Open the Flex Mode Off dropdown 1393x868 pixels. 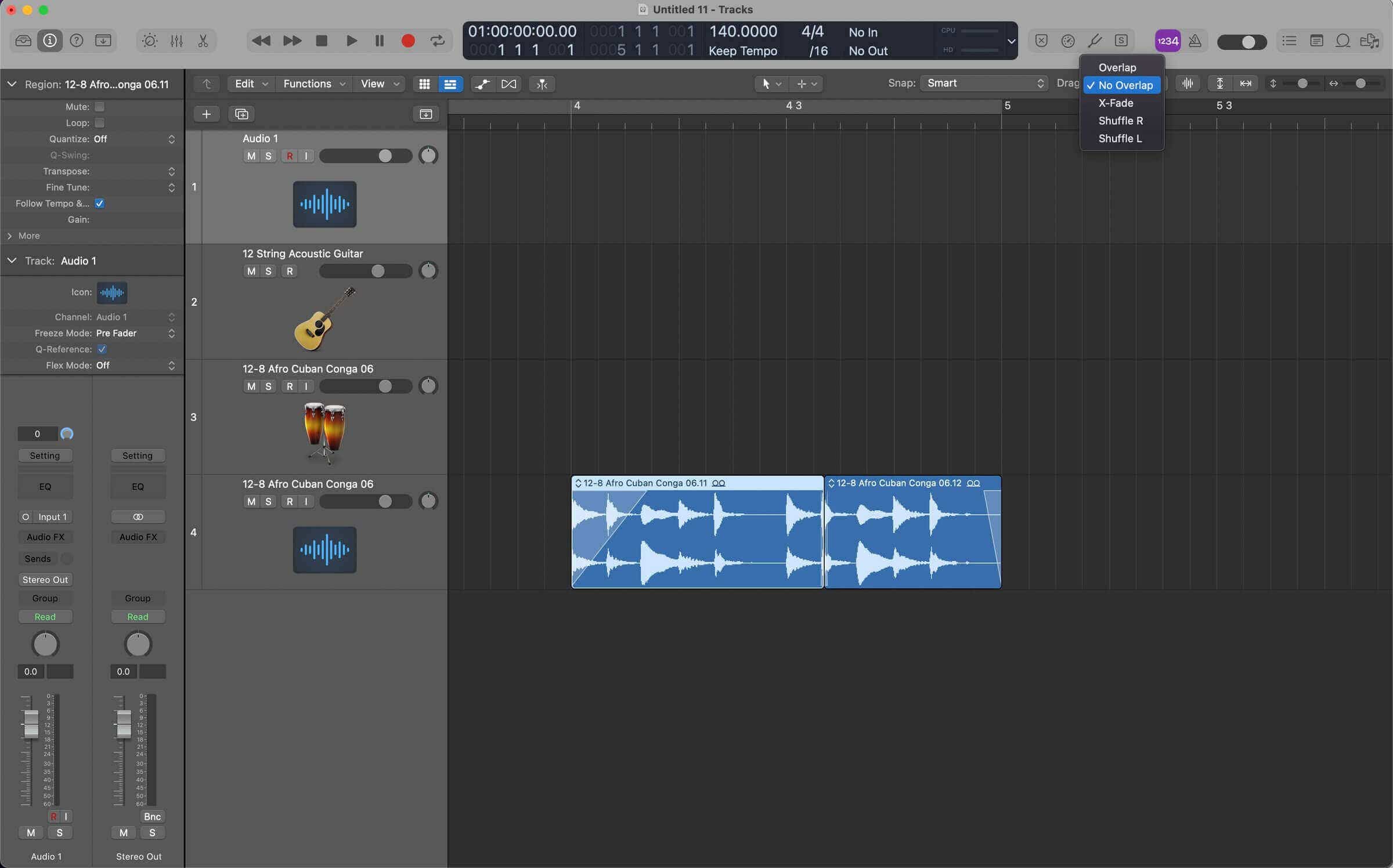point(135,366)
